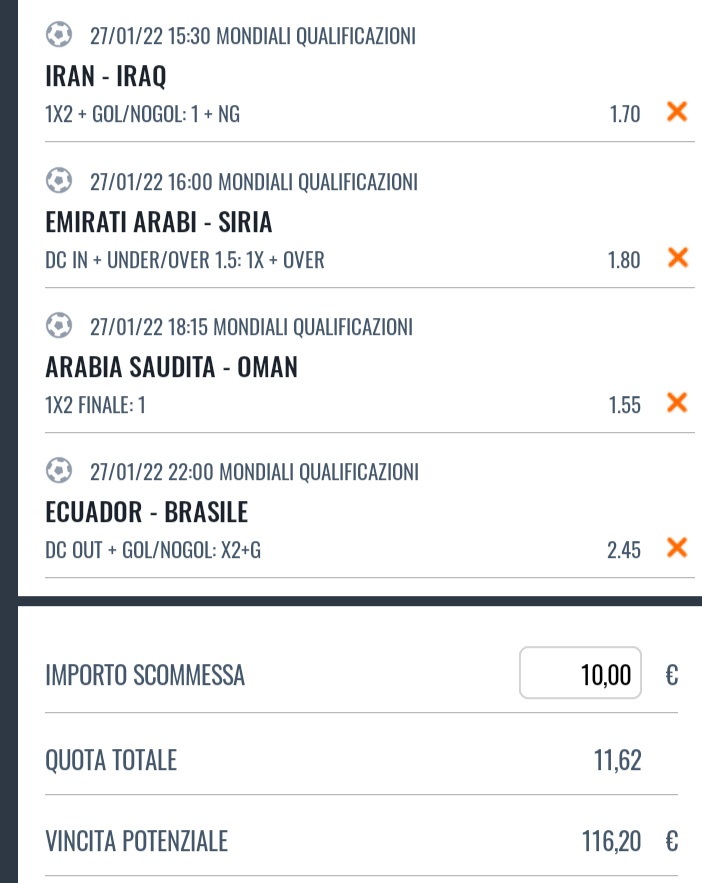Screen dimensions: 702x883
Task: Select the 1.70 odds value
Action: click(625, 114)
